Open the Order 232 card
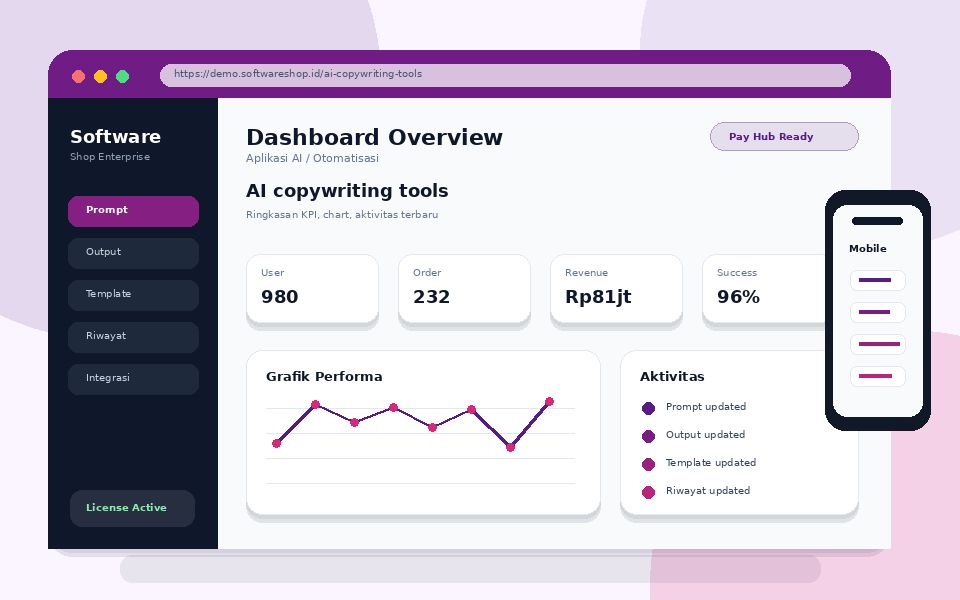This screenshot has width=960, height=600. pyautogui.click(x=464, y=289)
